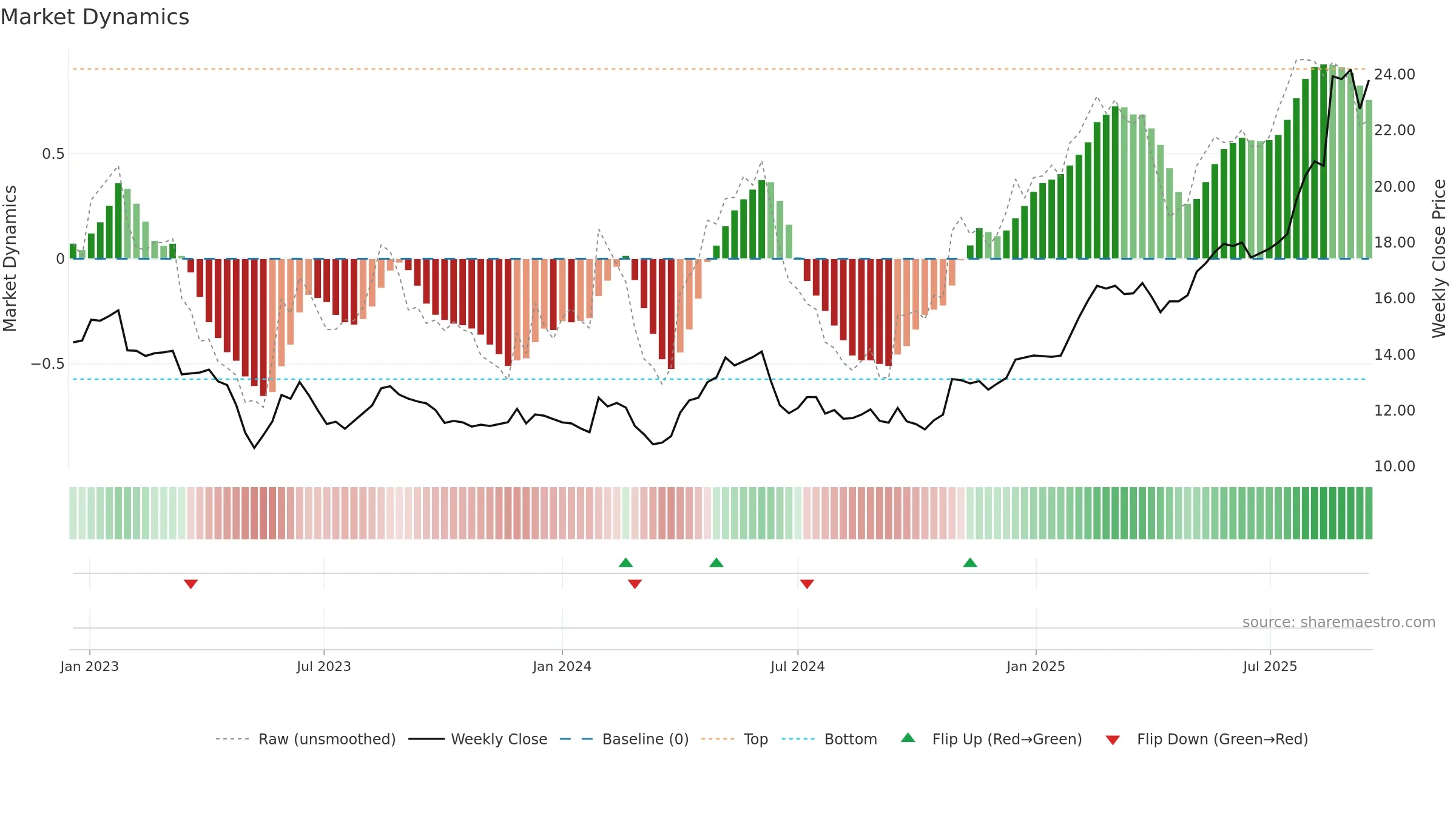The width and height of the screenshot is (1456, 819).
Task: Click the source: sharemaestro.com text
Action: click(1339, 622)
